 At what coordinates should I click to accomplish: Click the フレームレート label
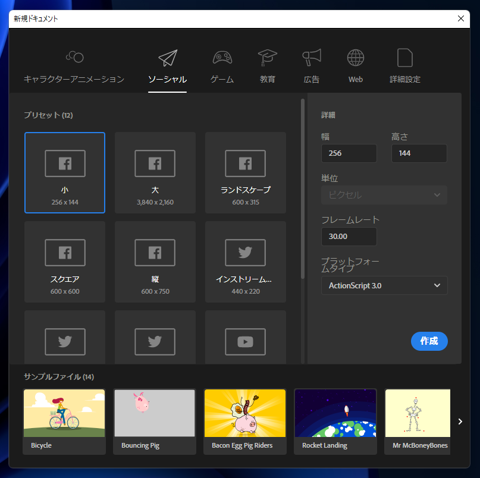coord(350,220)
